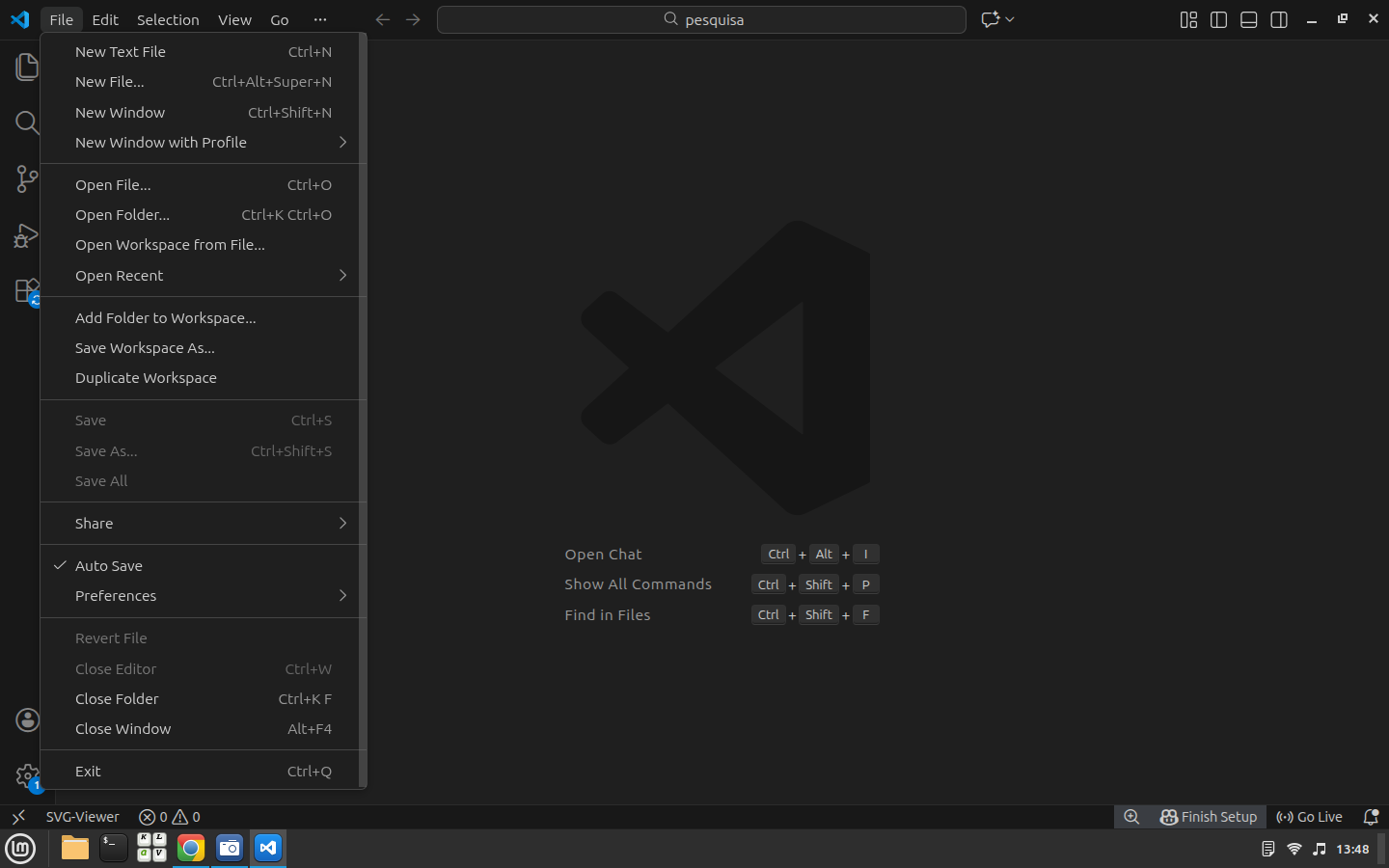This screenshot has width=1389, height=868.
Task: Toggle the Auto Save option
Action: click(109, 566)
